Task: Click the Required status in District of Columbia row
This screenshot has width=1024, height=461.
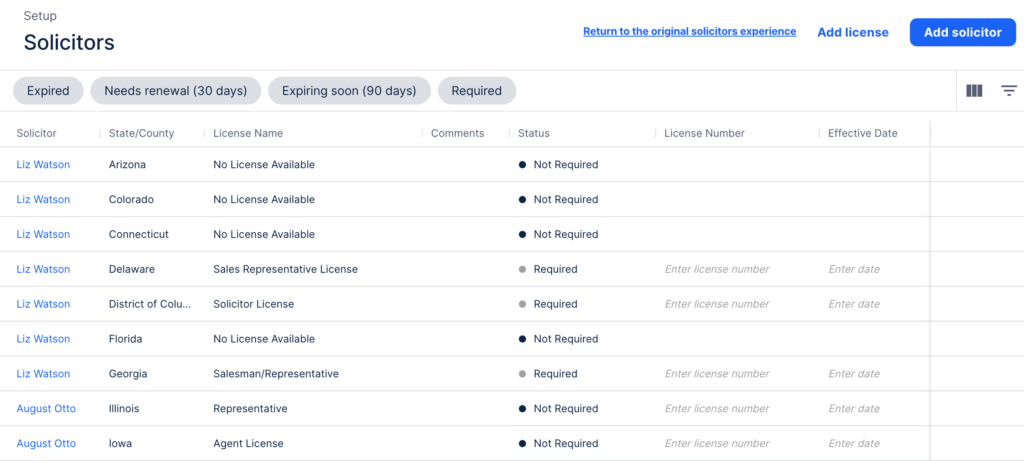Action: [x=555, y=304]
